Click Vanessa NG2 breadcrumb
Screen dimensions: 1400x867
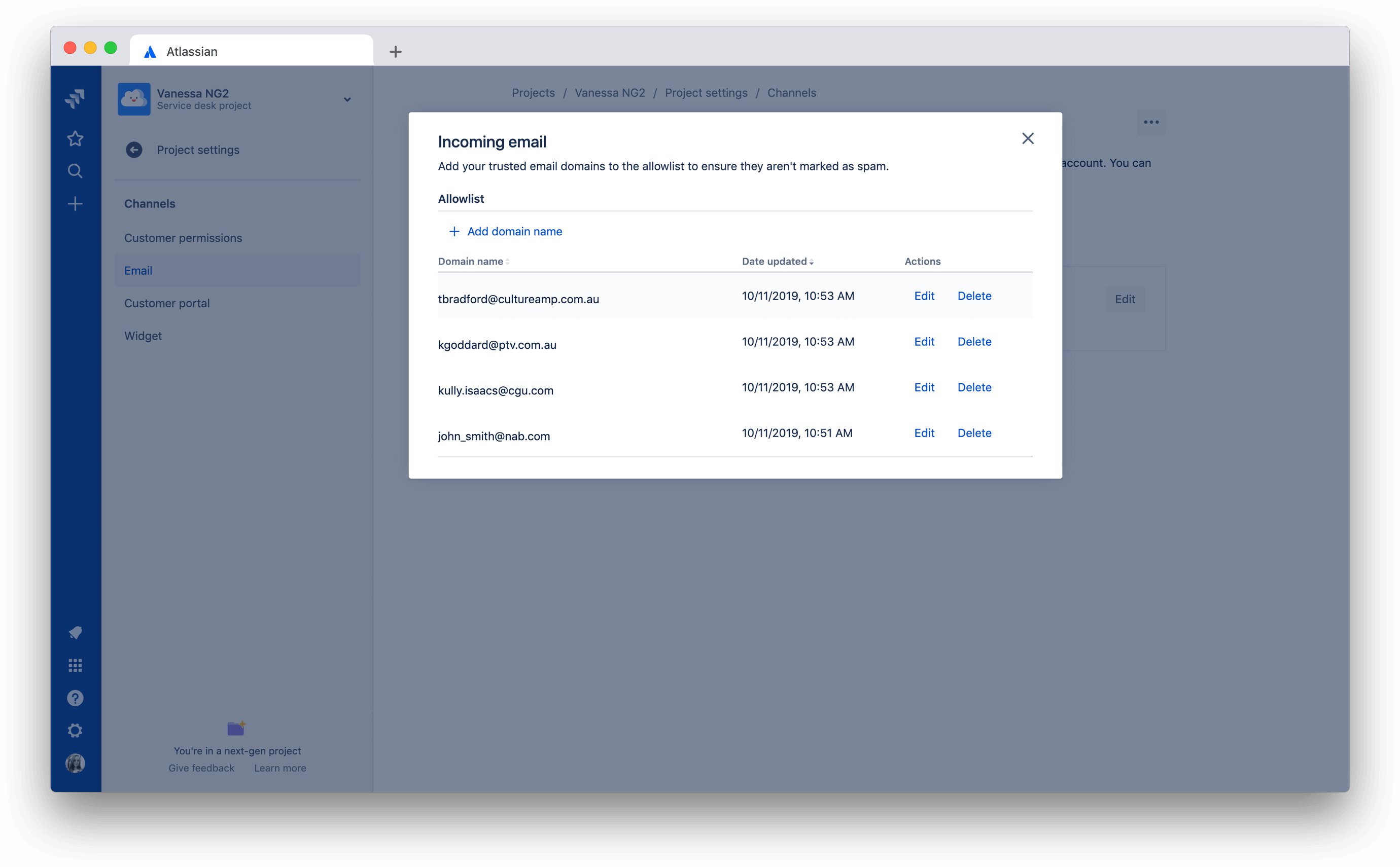click(x=610, y=93)
